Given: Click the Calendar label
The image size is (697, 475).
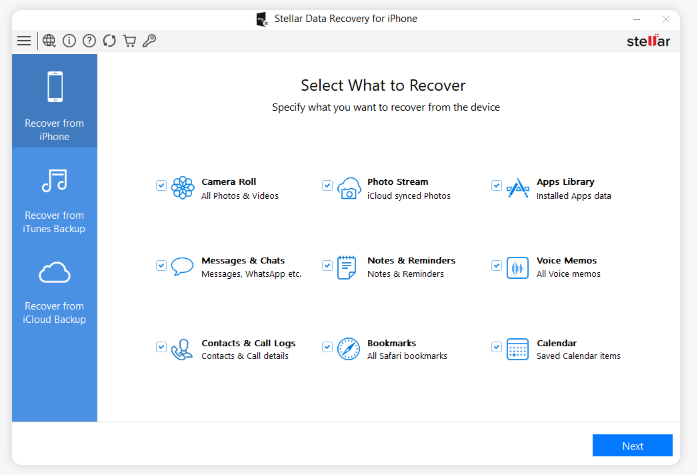Looking at the screenshot, I should (557, 343).
